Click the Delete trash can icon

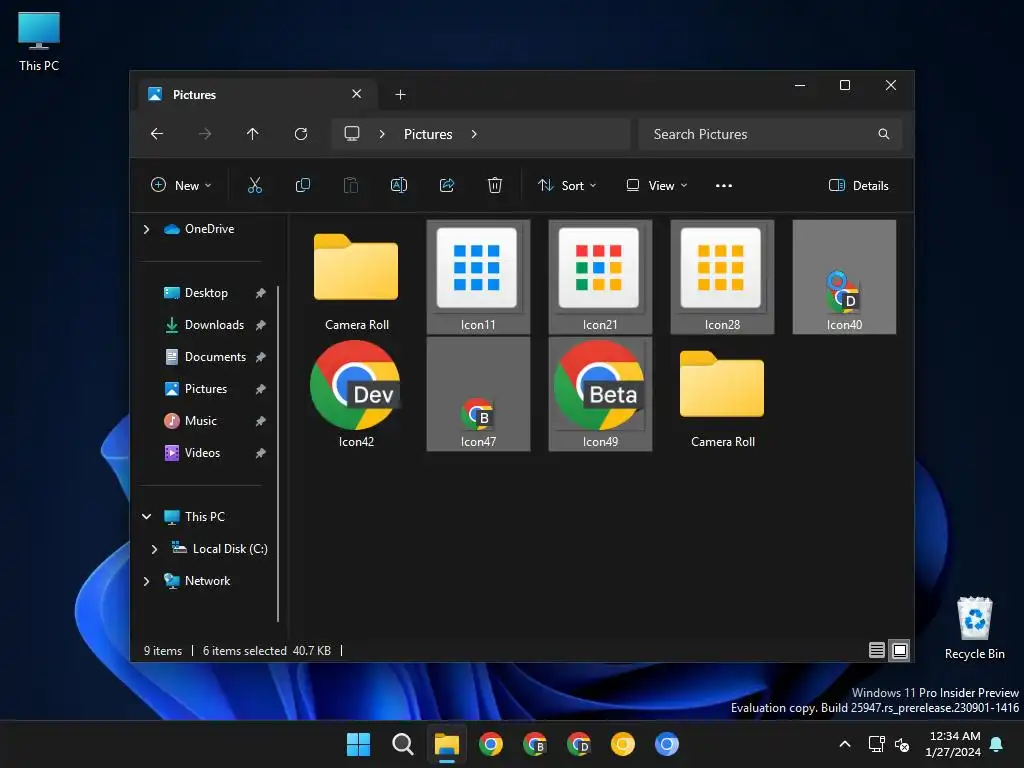point(495,185)
